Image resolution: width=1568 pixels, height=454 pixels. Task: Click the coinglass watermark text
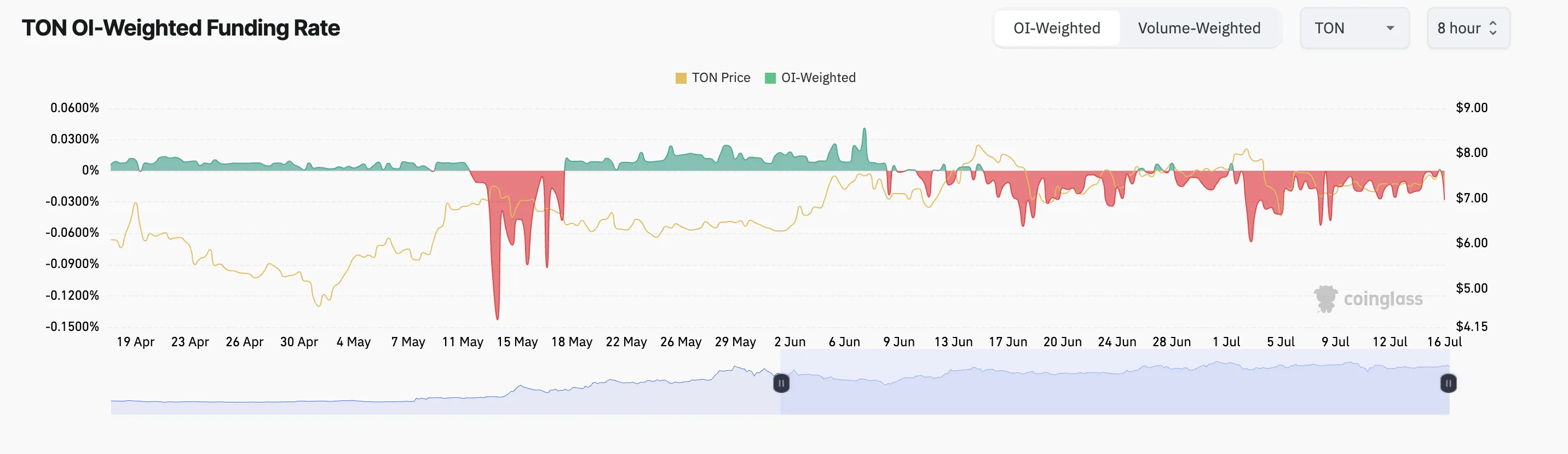click(x=1383, y=299)
